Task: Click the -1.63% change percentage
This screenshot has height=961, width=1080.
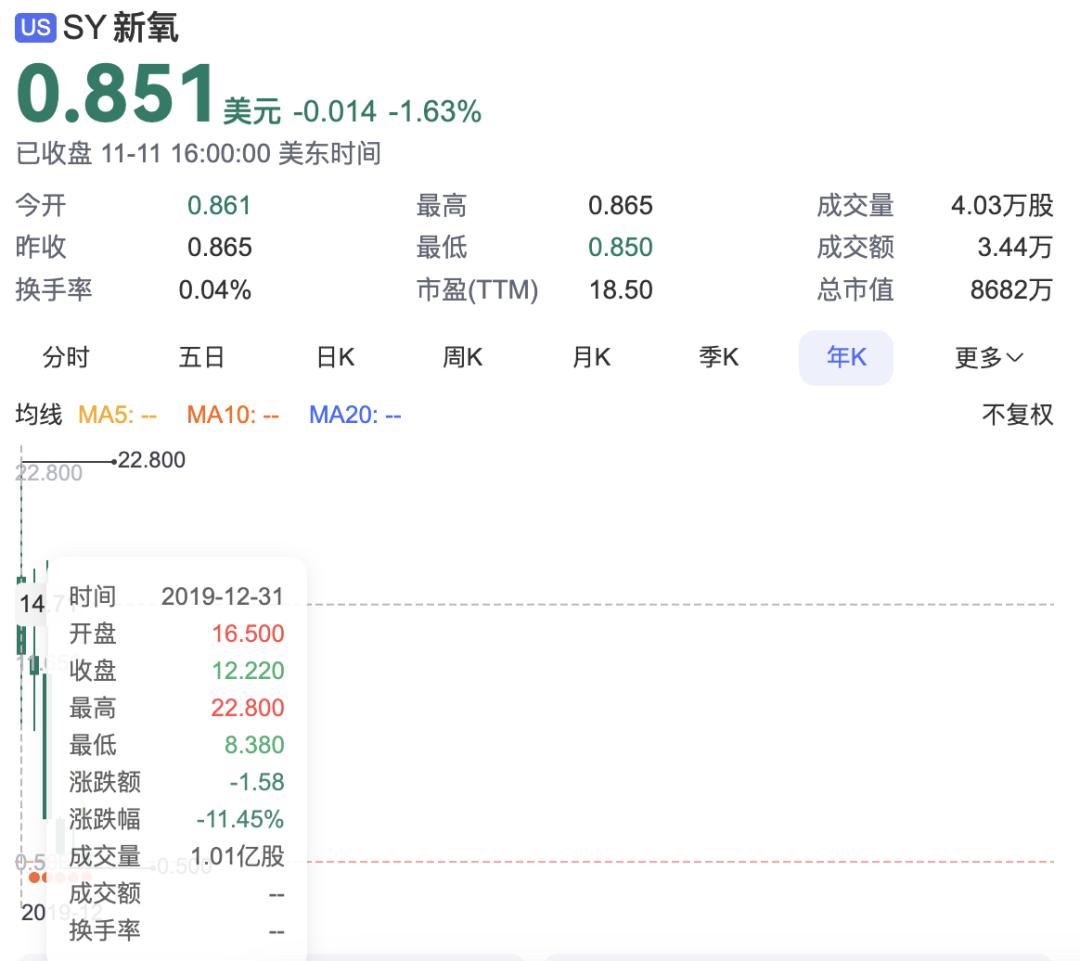Action: (435, 111)
